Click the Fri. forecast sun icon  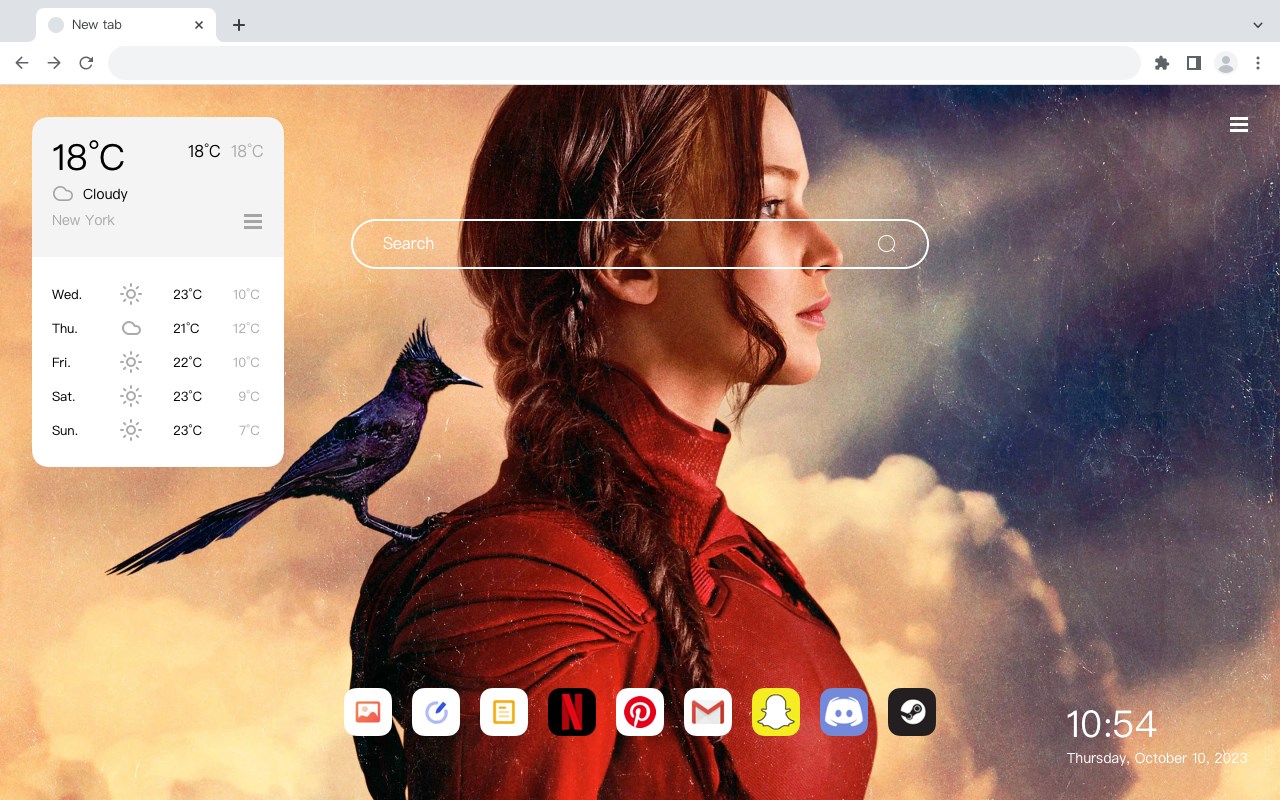131,362
